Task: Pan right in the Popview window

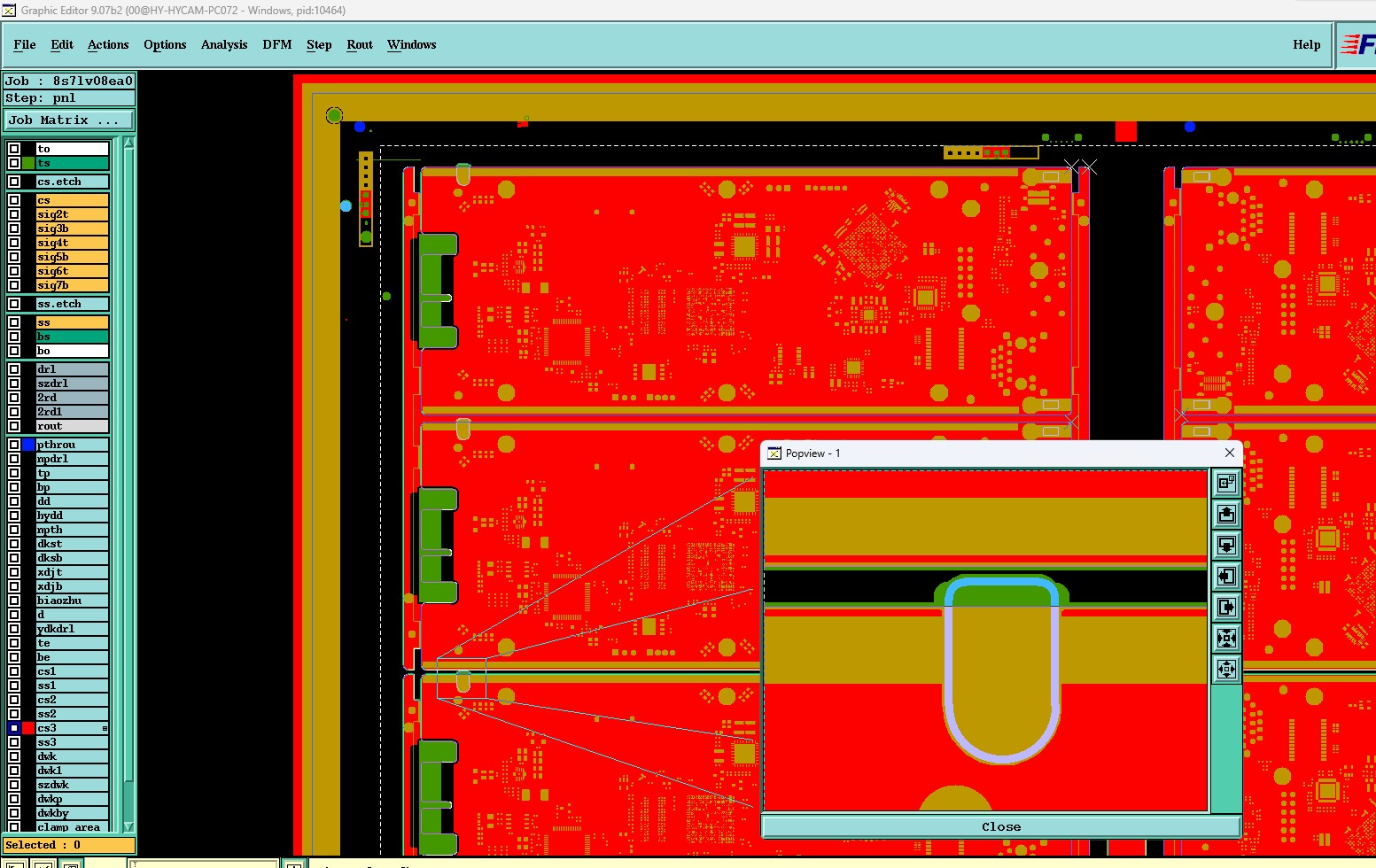Action: [x=1226, y=607]
